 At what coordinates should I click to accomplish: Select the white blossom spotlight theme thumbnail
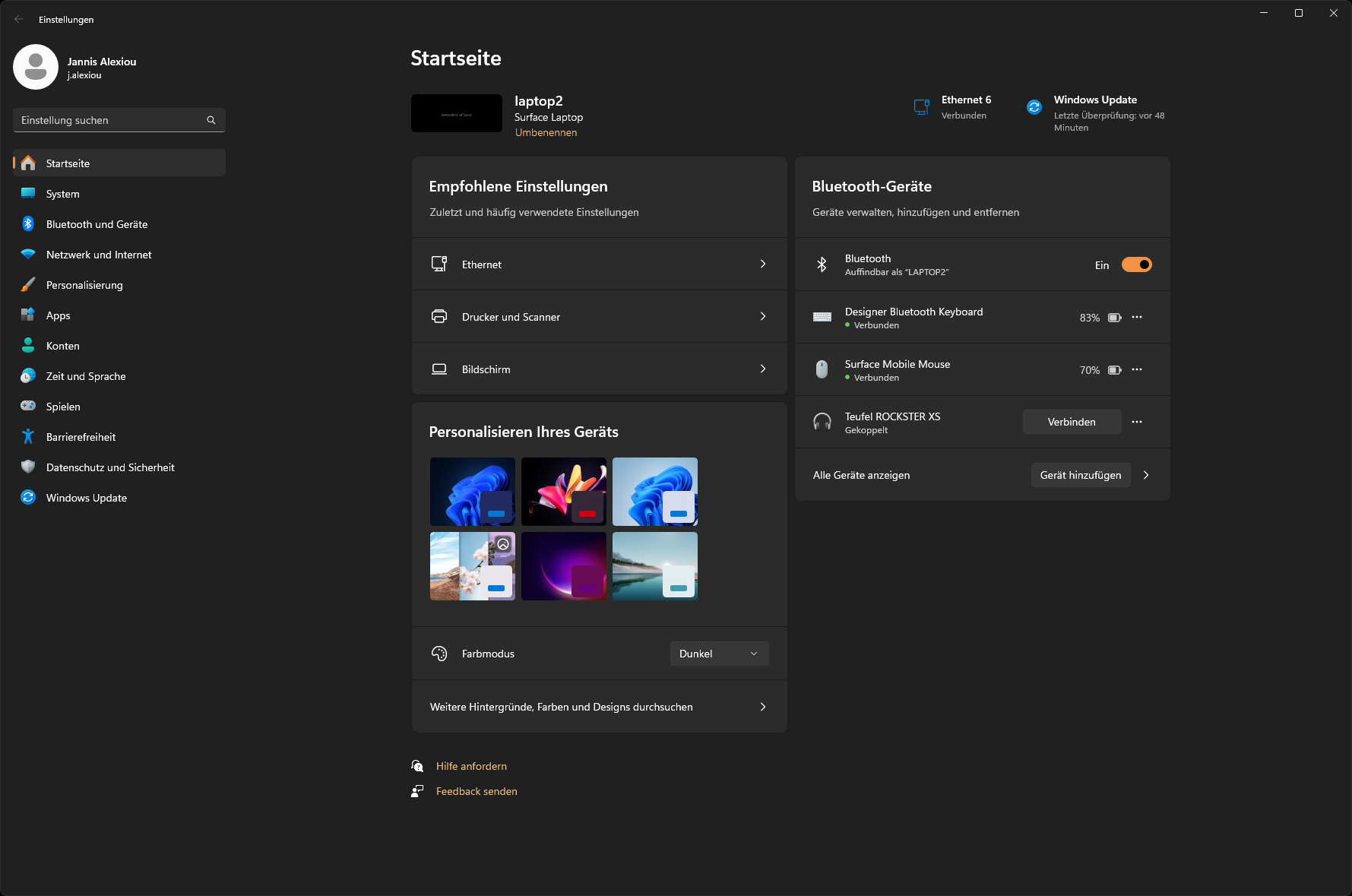pos(473,566)
